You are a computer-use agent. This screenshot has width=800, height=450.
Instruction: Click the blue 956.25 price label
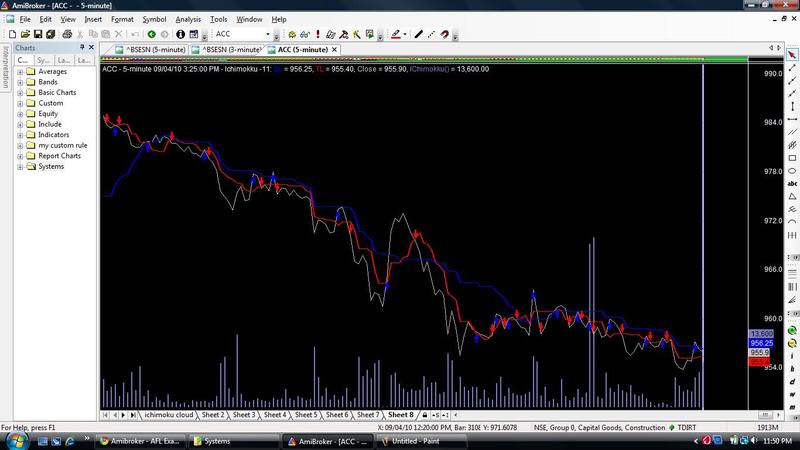coord(761,343)
